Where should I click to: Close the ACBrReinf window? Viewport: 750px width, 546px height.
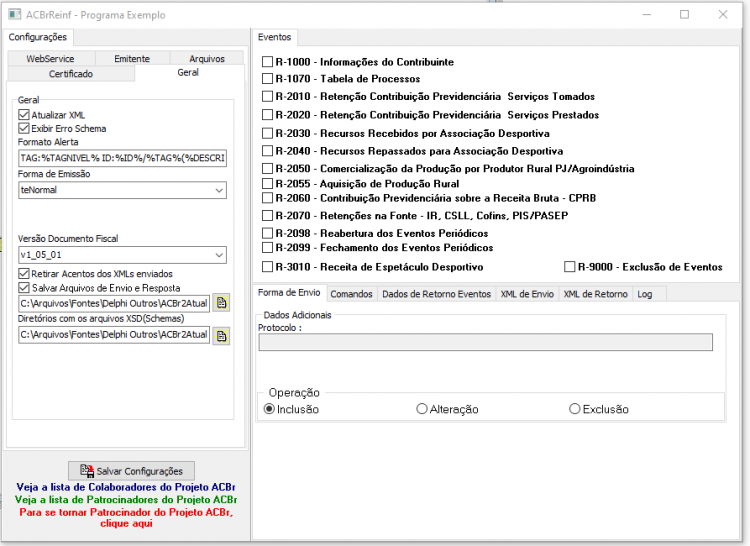click(723, 15)
